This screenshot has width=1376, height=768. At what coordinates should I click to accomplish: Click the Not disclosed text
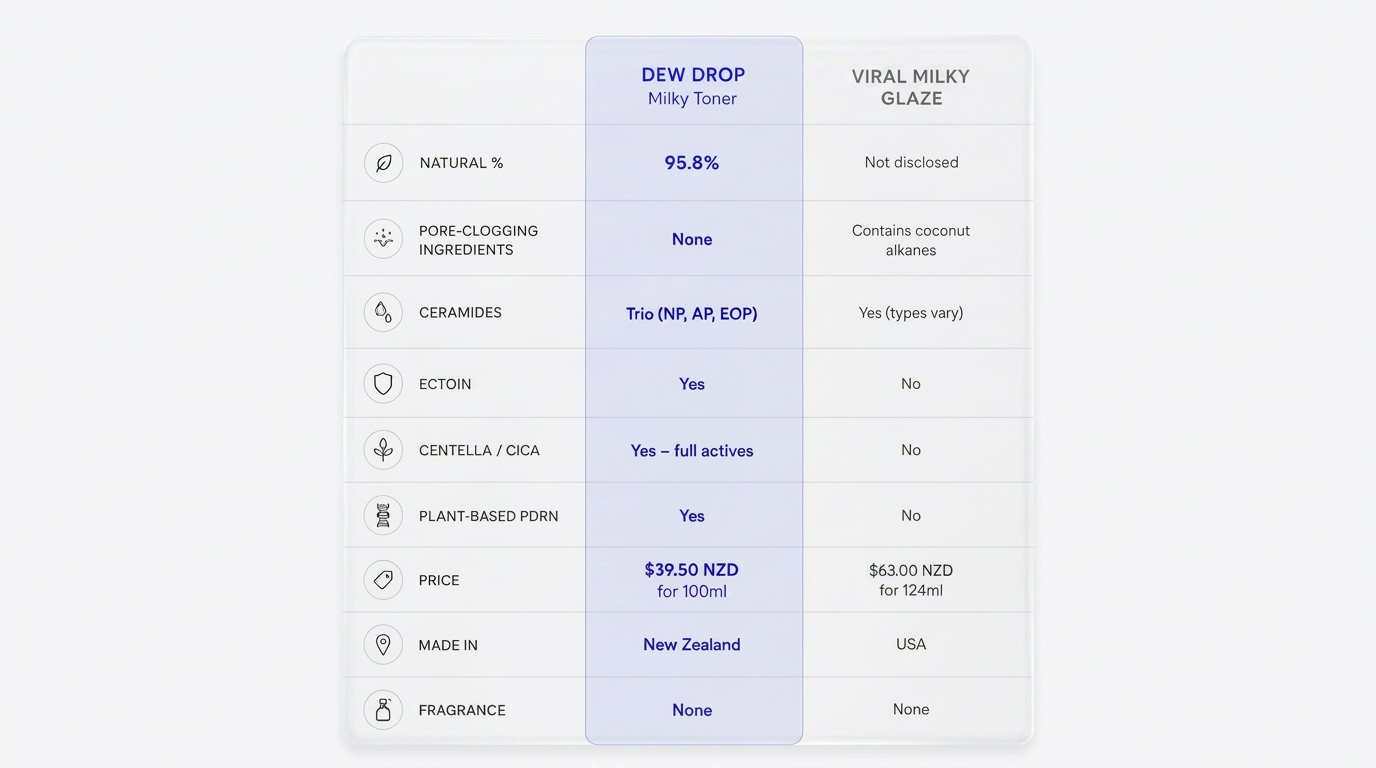click(911, 162)
